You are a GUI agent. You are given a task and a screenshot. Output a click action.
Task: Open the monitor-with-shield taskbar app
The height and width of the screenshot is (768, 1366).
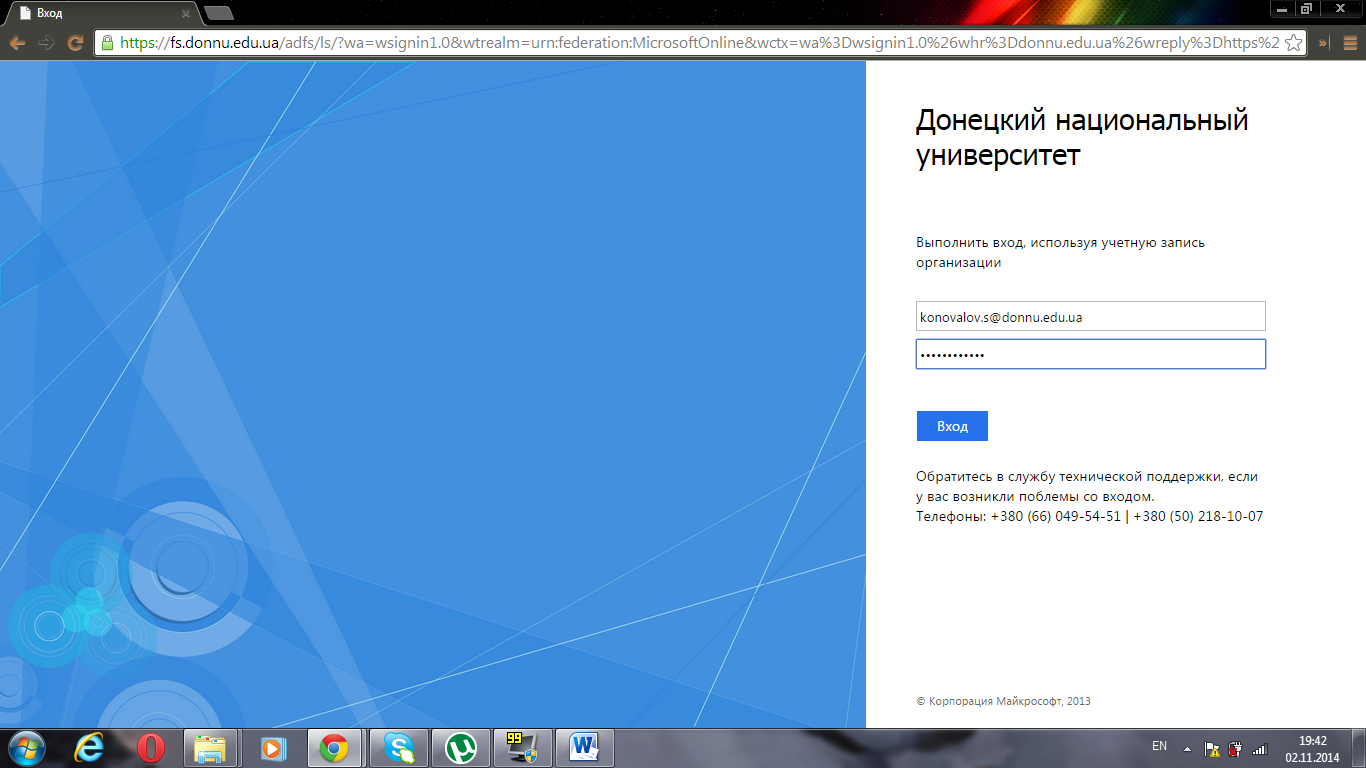[522, 747]
